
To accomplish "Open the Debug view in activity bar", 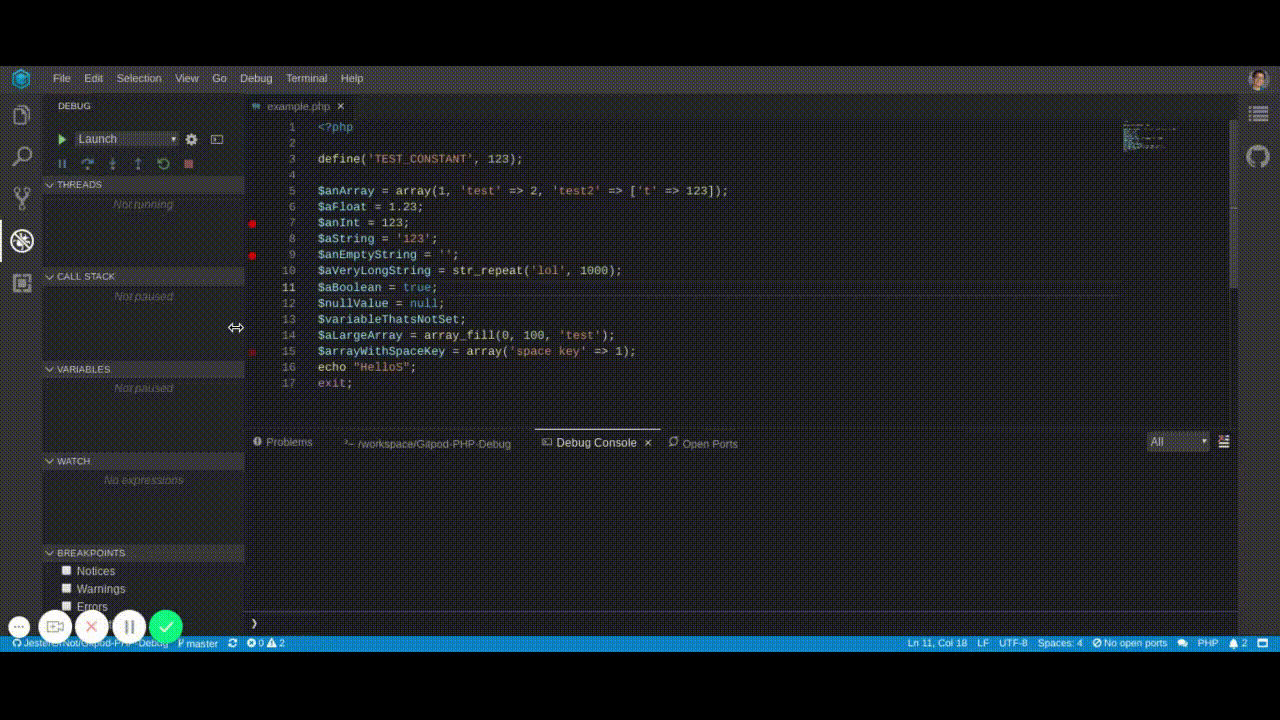I will [21, 241].
